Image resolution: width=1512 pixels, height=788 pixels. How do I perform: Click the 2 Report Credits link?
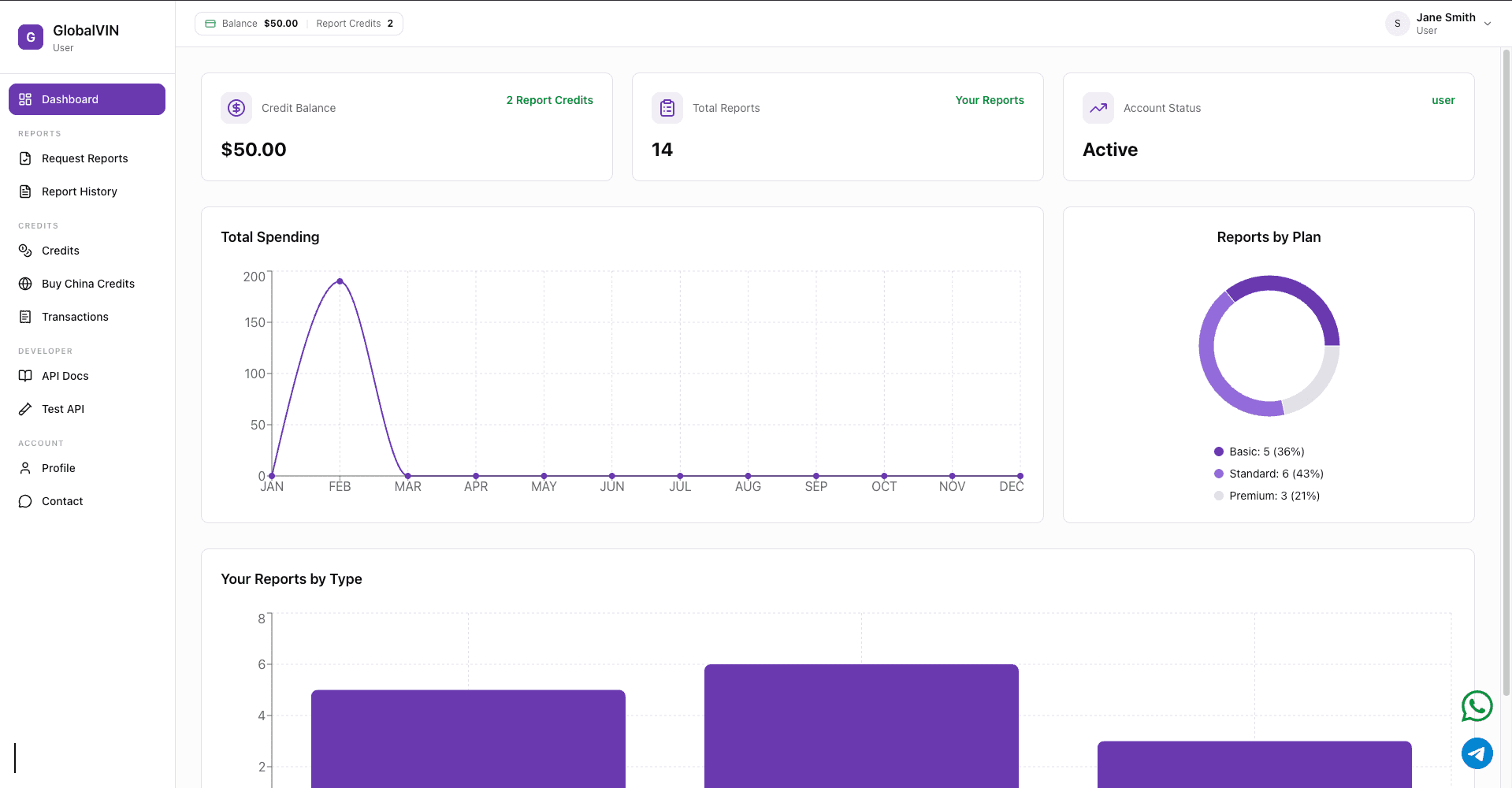[549, 100]
